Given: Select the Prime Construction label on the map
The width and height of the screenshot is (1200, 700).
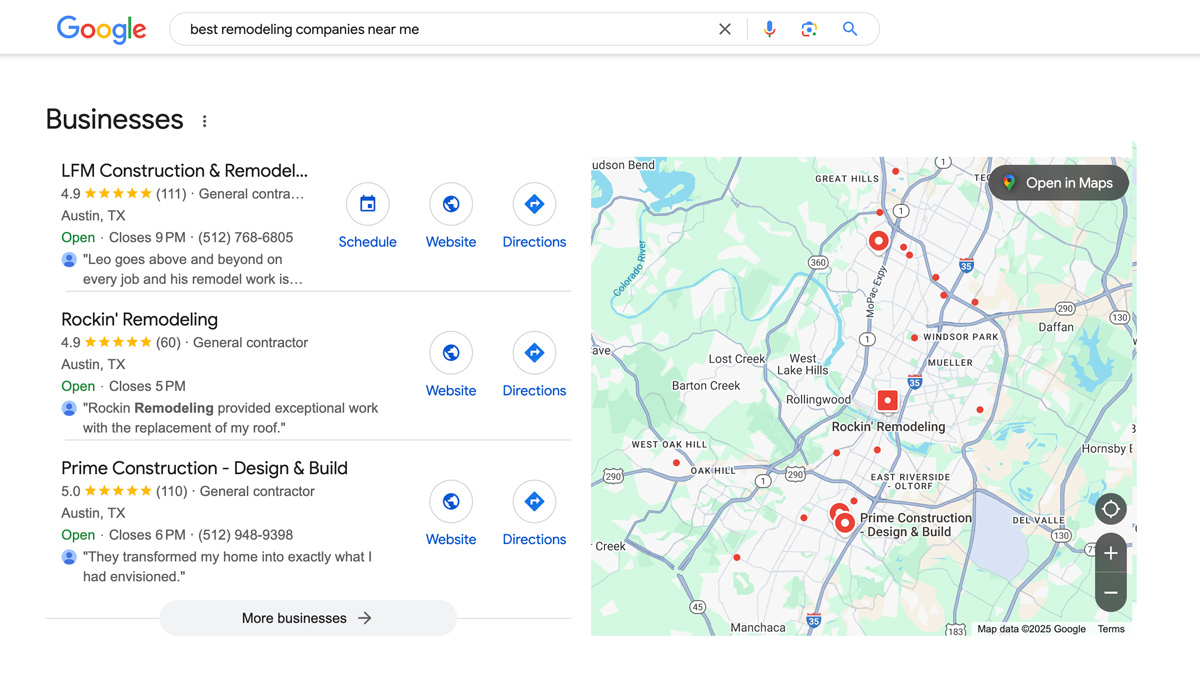Looking at the screenshot, I should tap(916, 524).
